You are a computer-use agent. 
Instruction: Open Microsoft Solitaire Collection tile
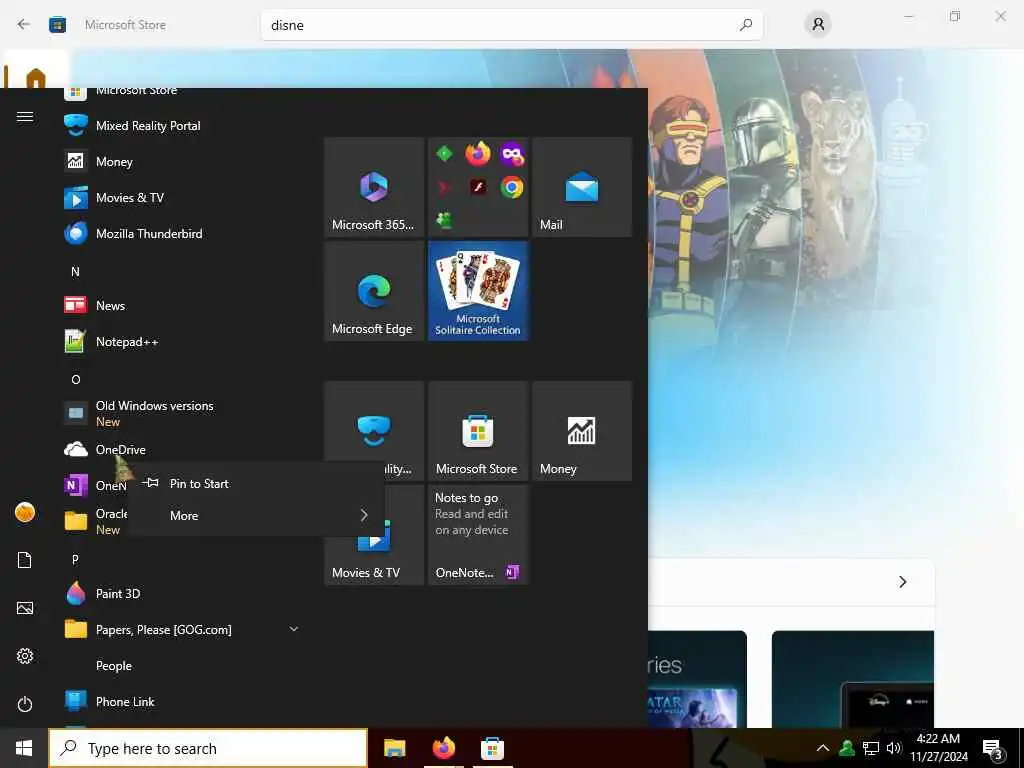[x=478, y=291]
